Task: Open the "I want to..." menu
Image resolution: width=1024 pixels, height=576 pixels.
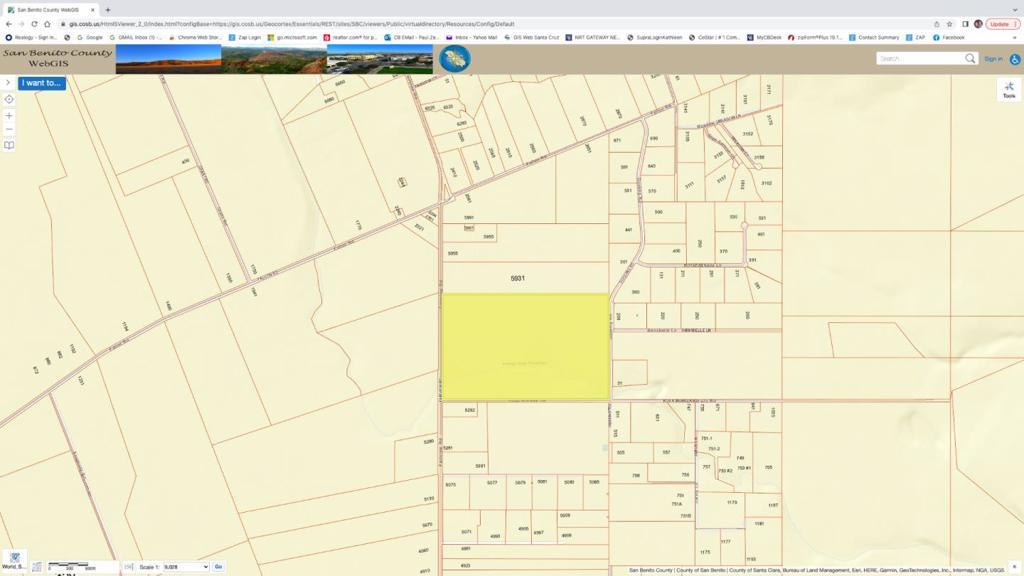Action: click(42, 83)
